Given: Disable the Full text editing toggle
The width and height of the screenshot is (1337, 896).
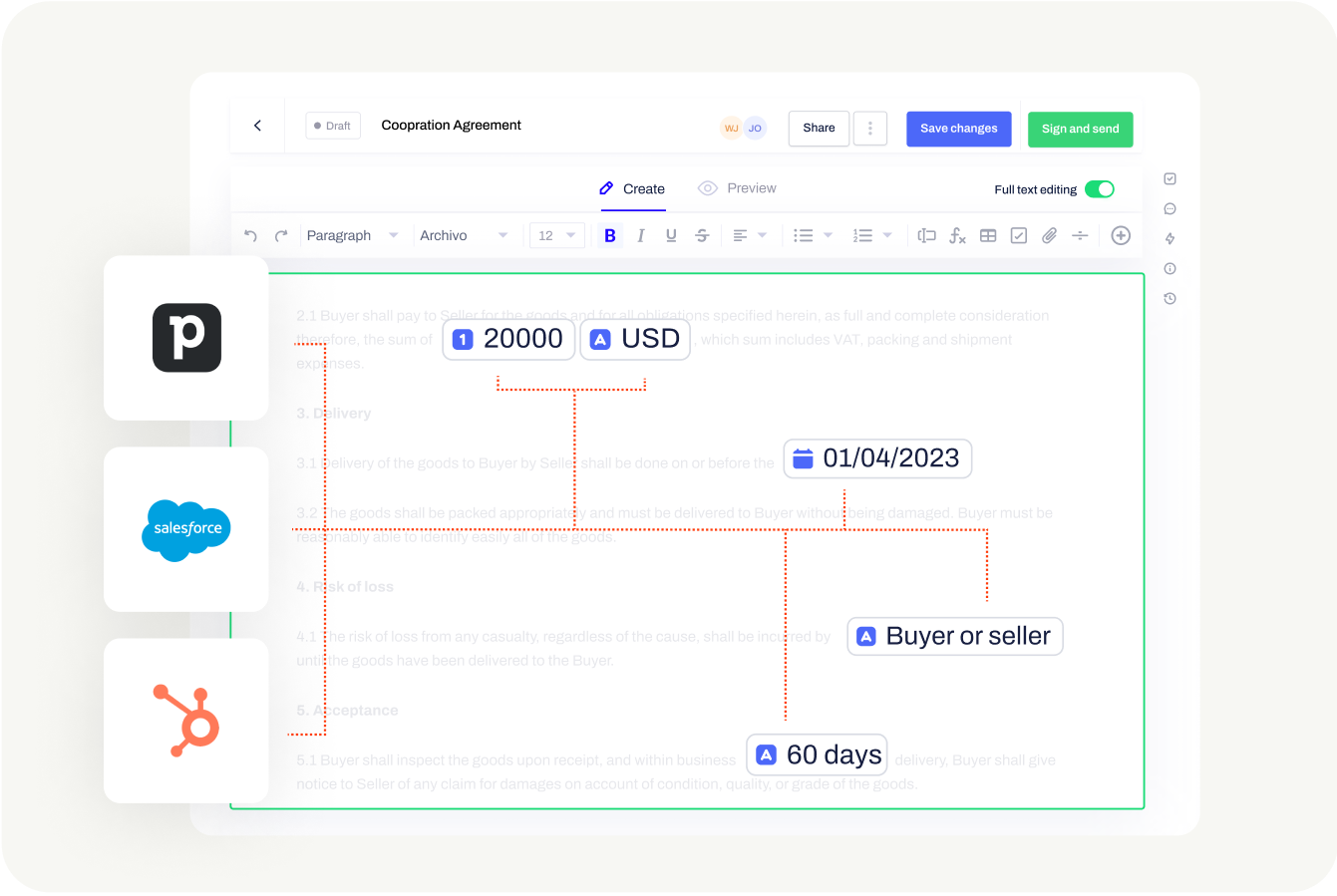Looking at the screenshot, I should 1100,188.
